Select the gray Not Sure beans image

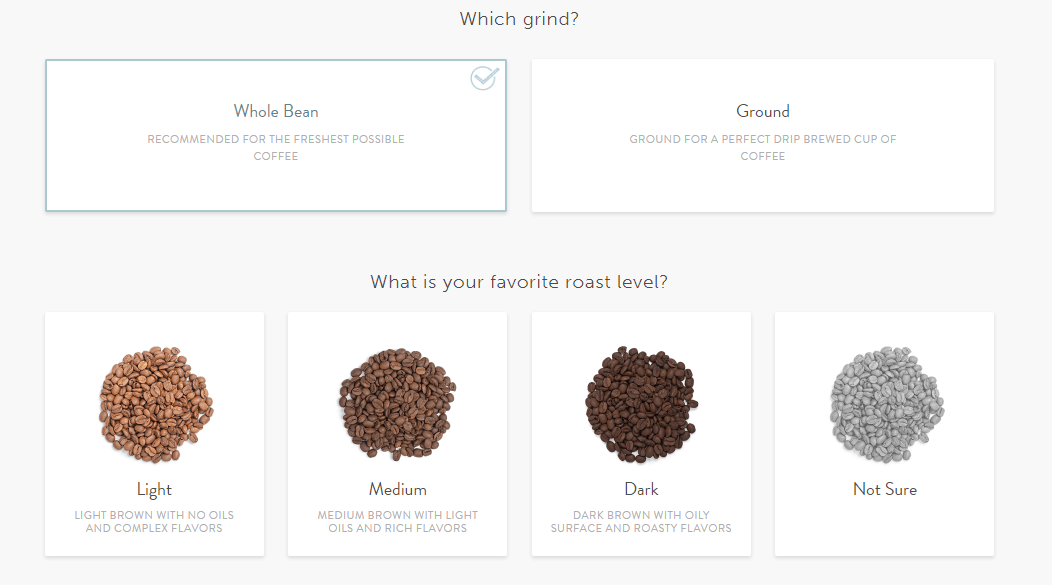point(886,405)
